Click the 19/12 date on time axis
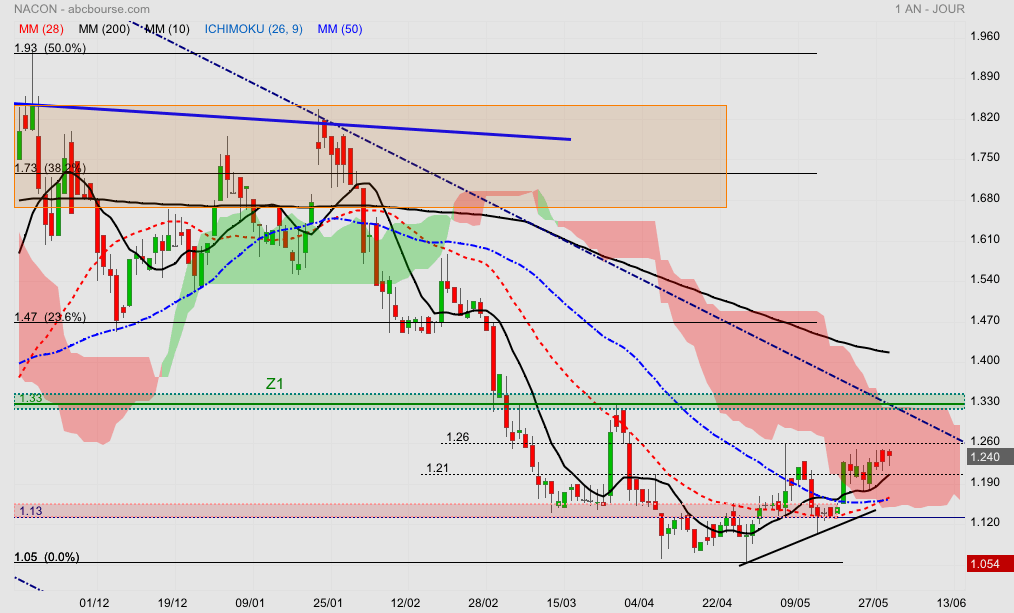 click(x=172, y=603)
